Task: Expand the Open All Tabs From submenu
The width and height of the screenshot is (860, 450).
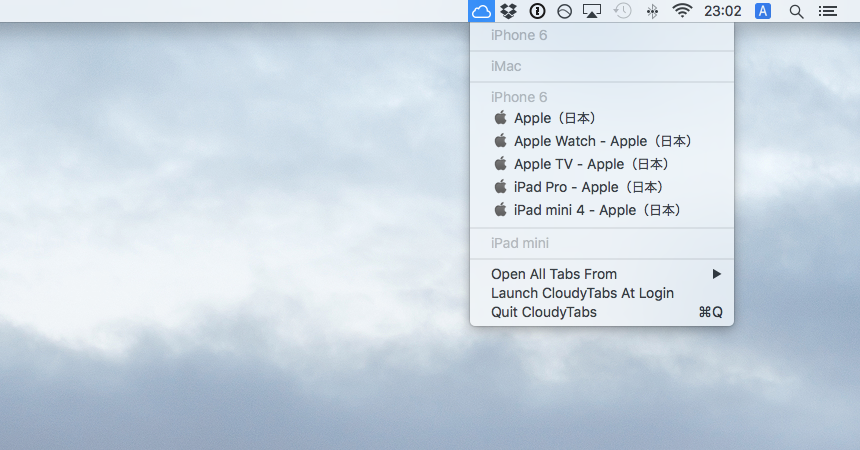Action: pyautogui.click(x=602, y=274)
